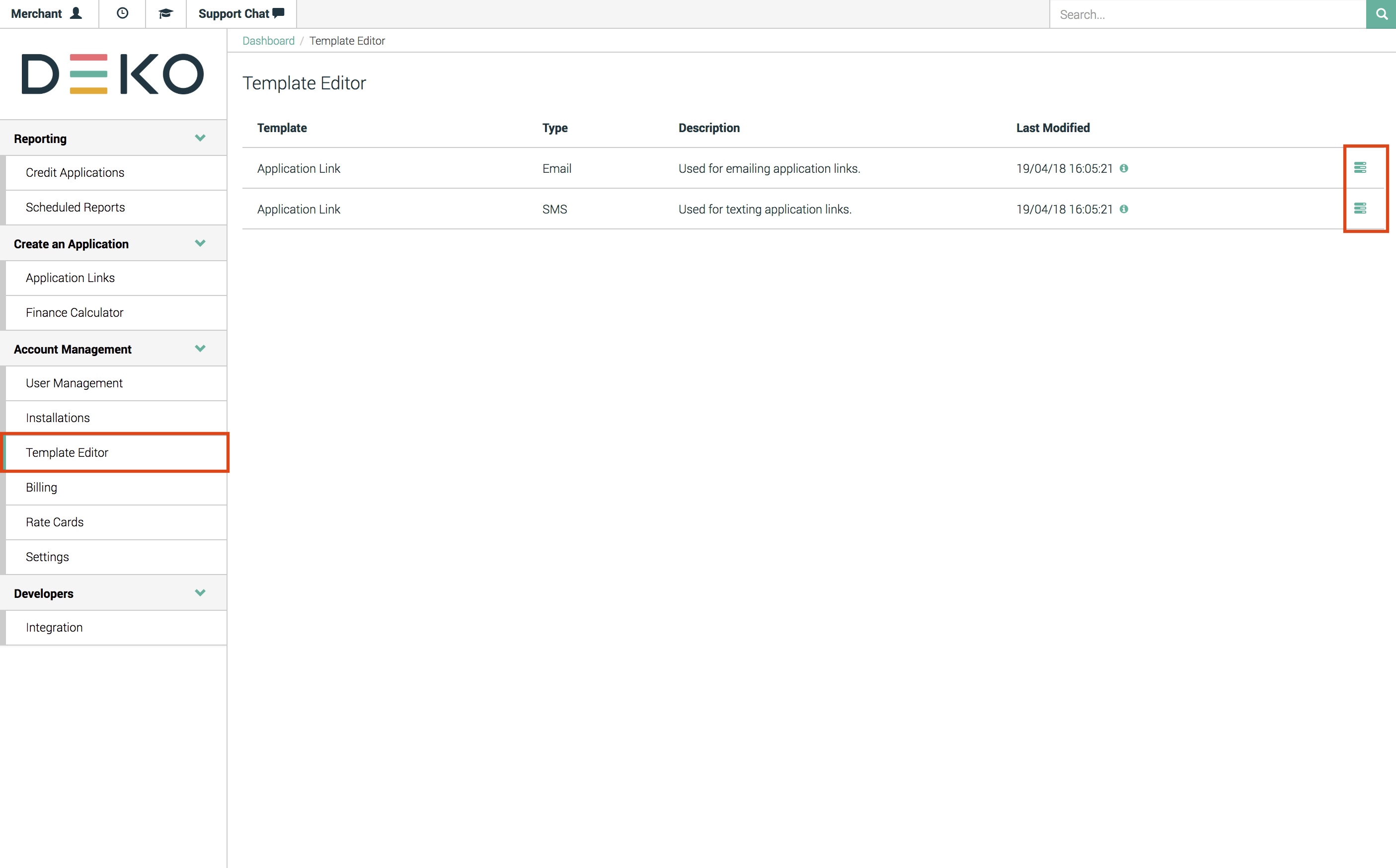Image resolution: width=1396 pixels, height=868 pixels.
Task: Collapse the Reporting section chevron
Action: point(200,139)
